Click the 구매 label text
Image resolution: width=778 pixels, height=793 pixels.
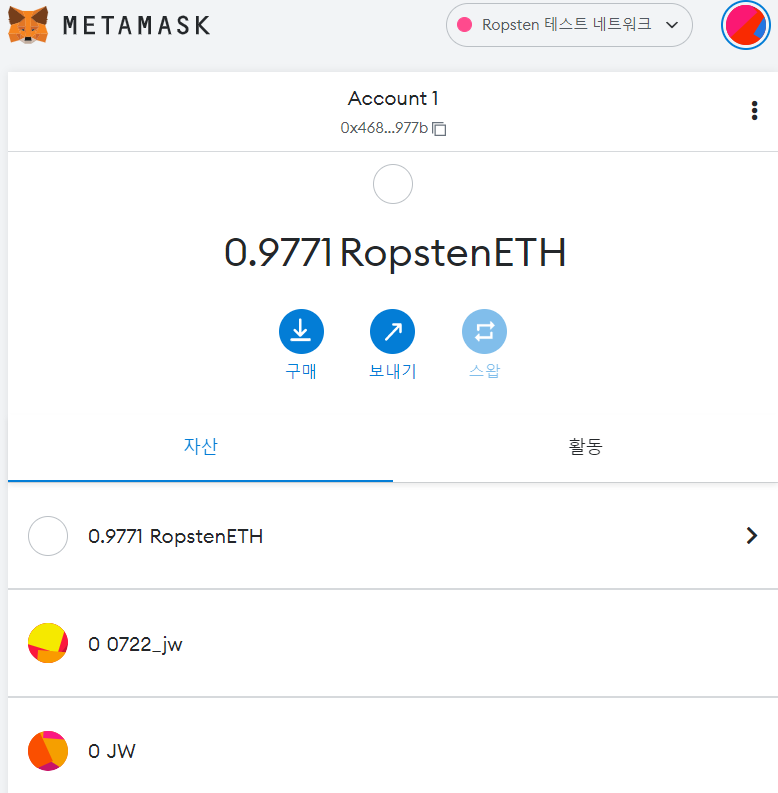click(x=301, y=371)
